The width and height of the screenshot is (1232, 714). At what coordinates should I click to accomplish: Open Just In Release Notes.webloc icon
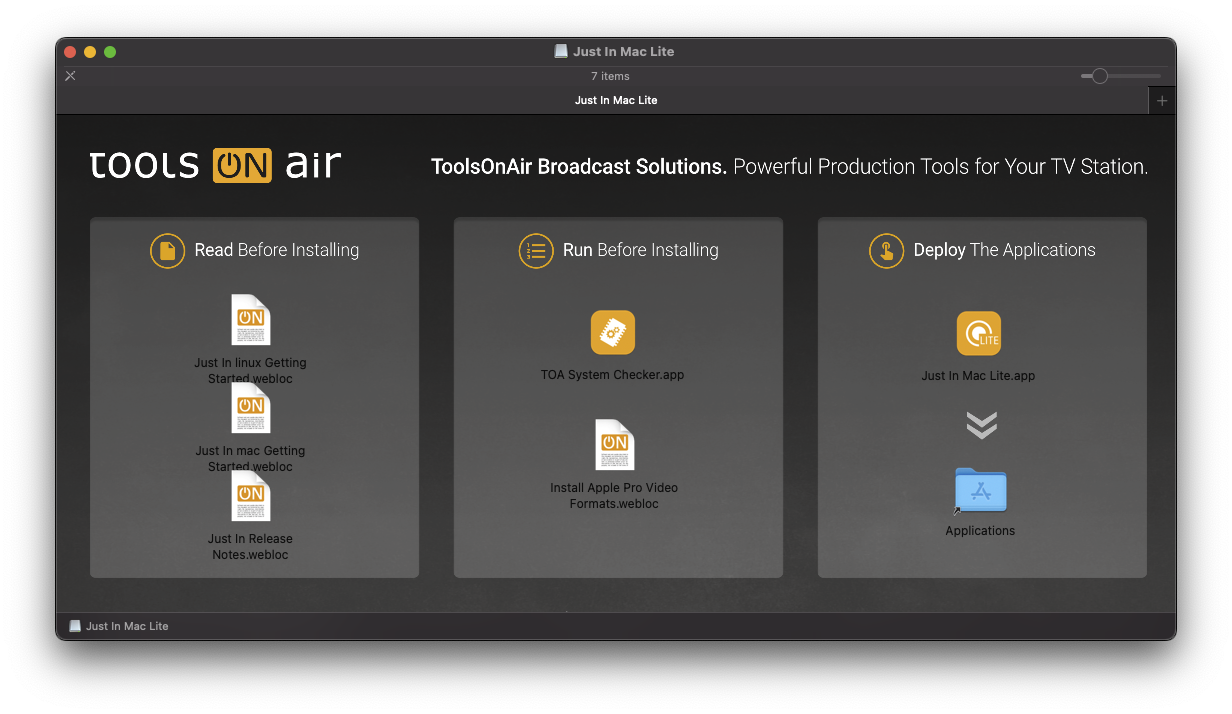coord(250,496)
